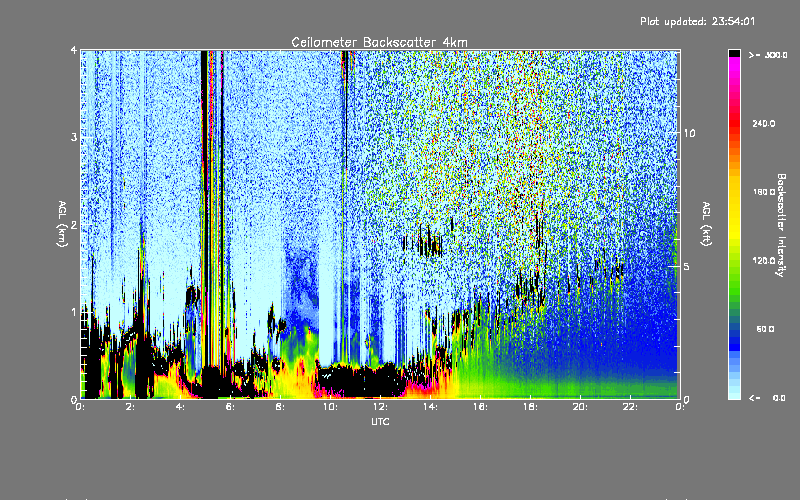Click the '>= 300.0' colorbar value
Viewport: 800px width, 500px height.
pos(768,55)
